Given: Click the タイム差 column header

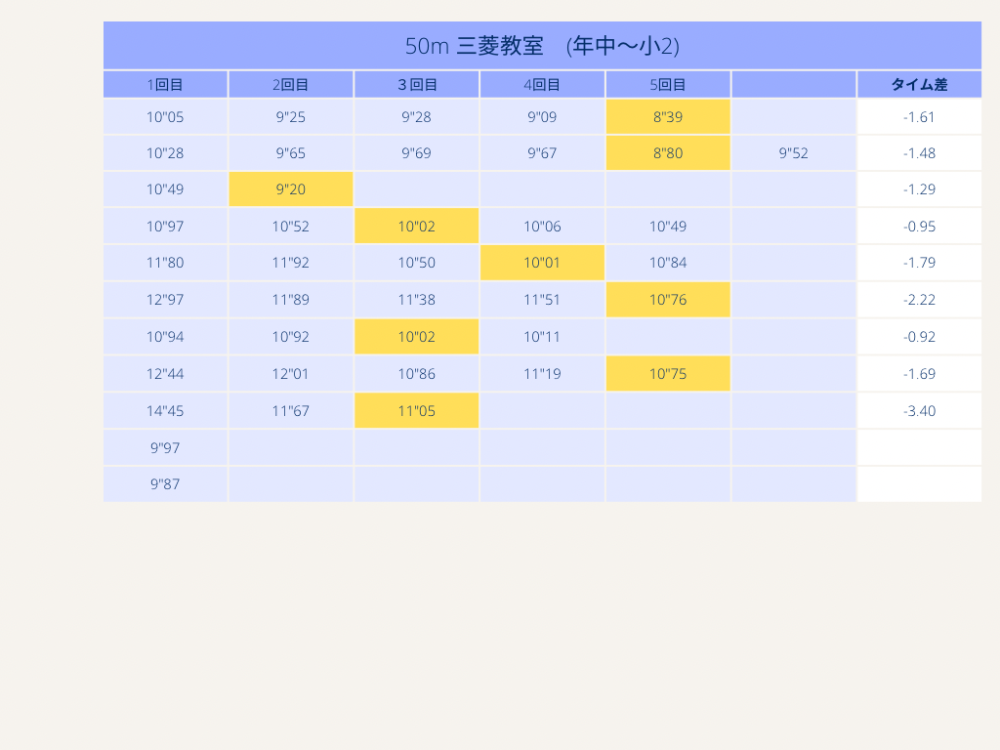Looking at the screenshot, I should 919,85.
